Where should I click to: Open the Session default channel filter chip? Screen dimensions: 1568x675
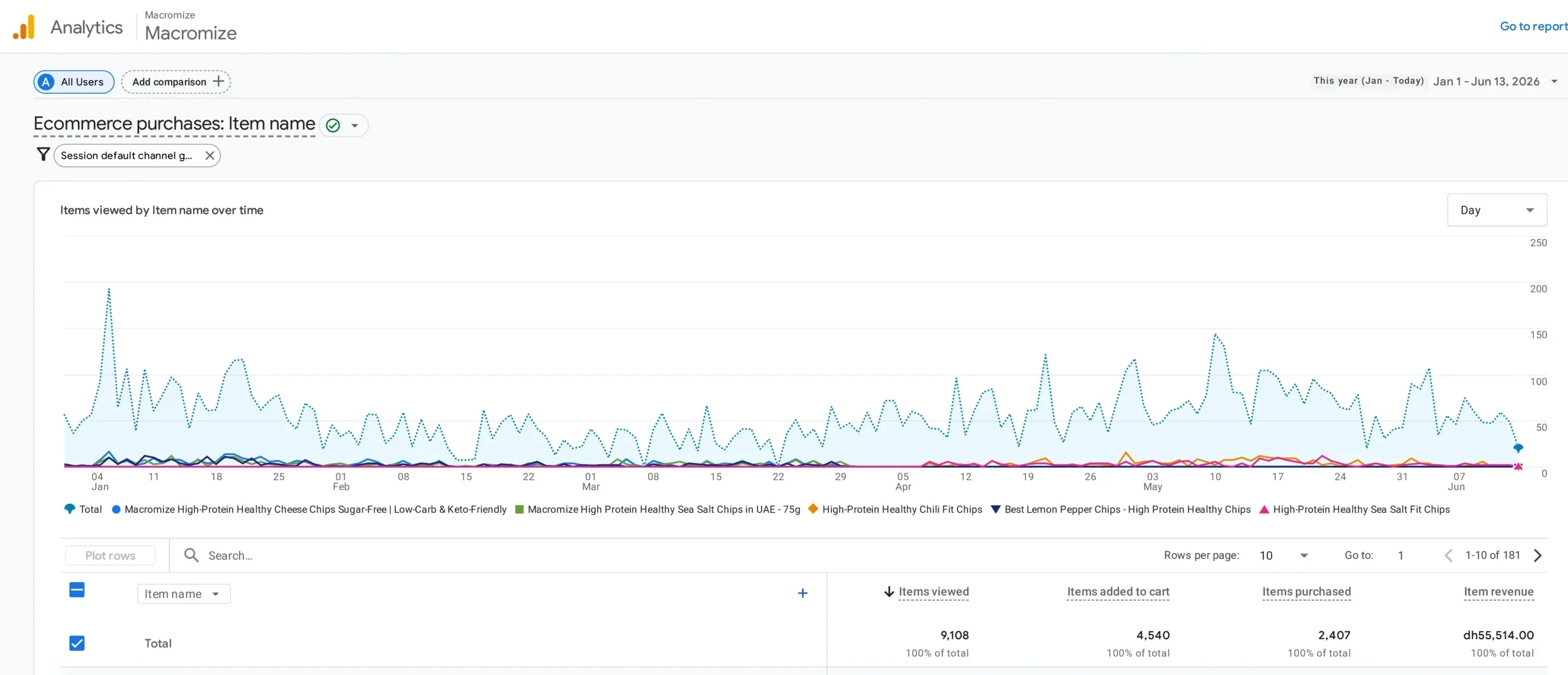coord(126,155)
